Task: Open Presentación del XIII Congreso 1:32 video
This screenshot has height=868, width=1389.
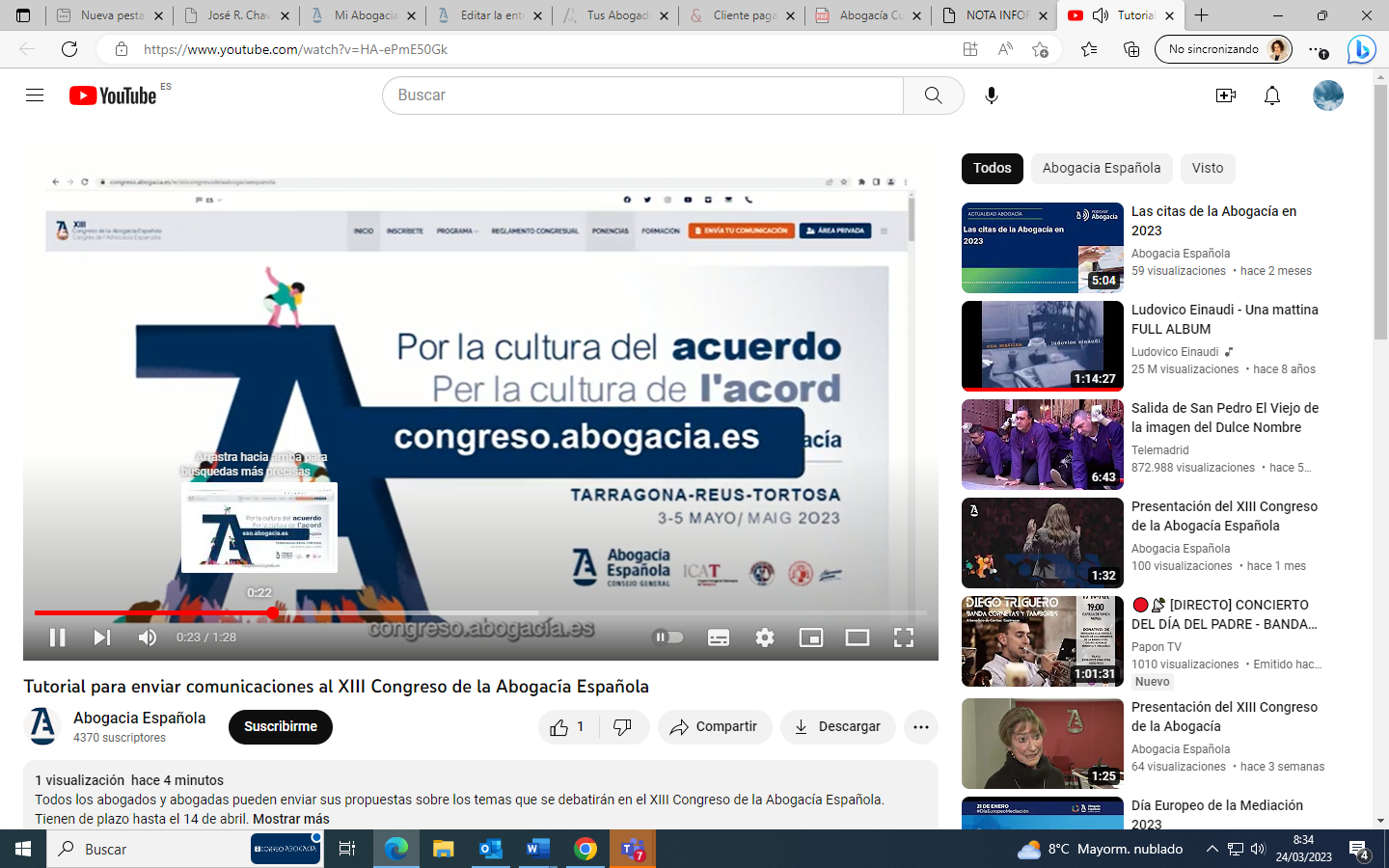Action: coord(1043,543)
